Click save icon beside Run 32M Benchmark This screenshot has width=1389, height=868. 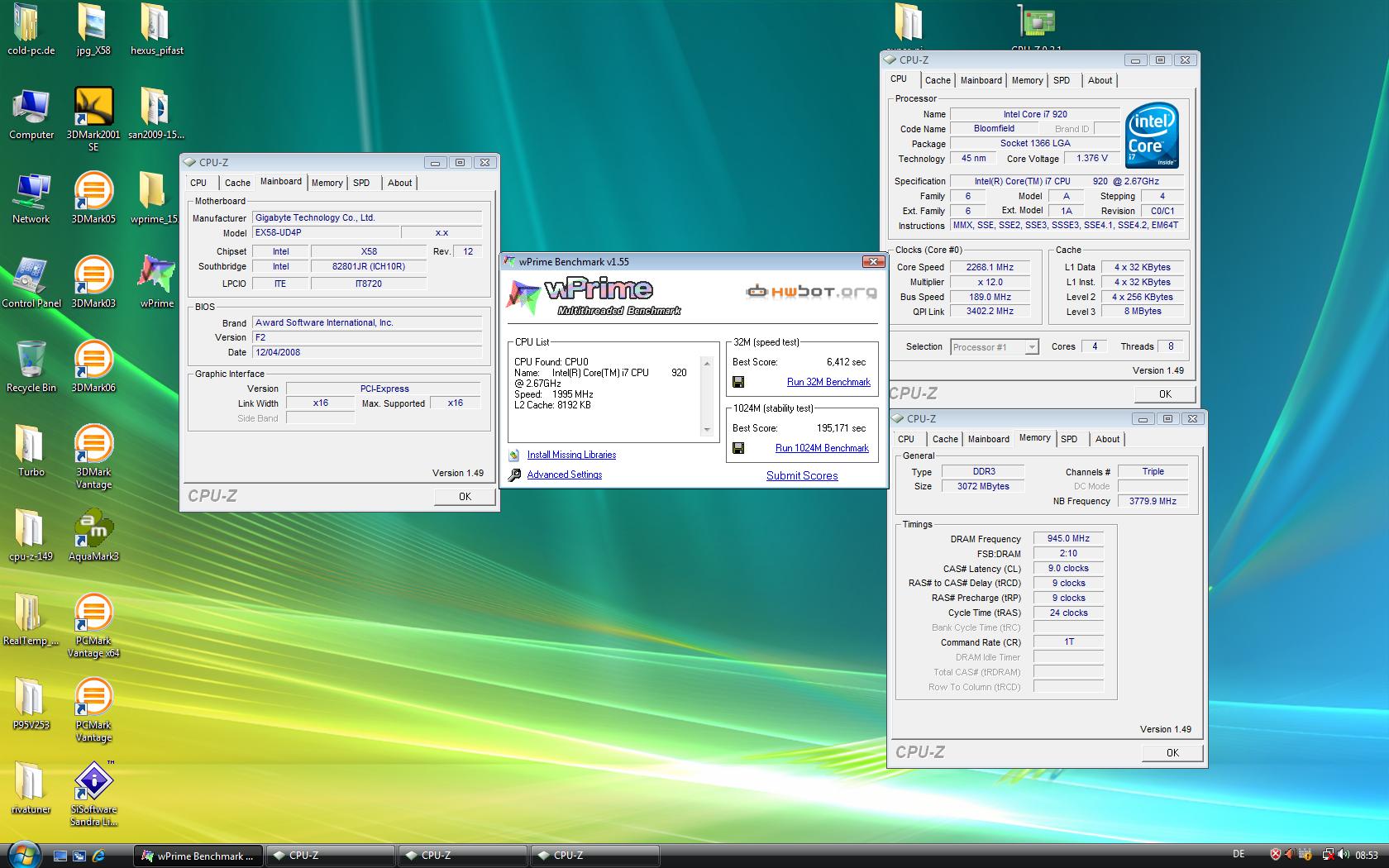click(x=738, y=382)
